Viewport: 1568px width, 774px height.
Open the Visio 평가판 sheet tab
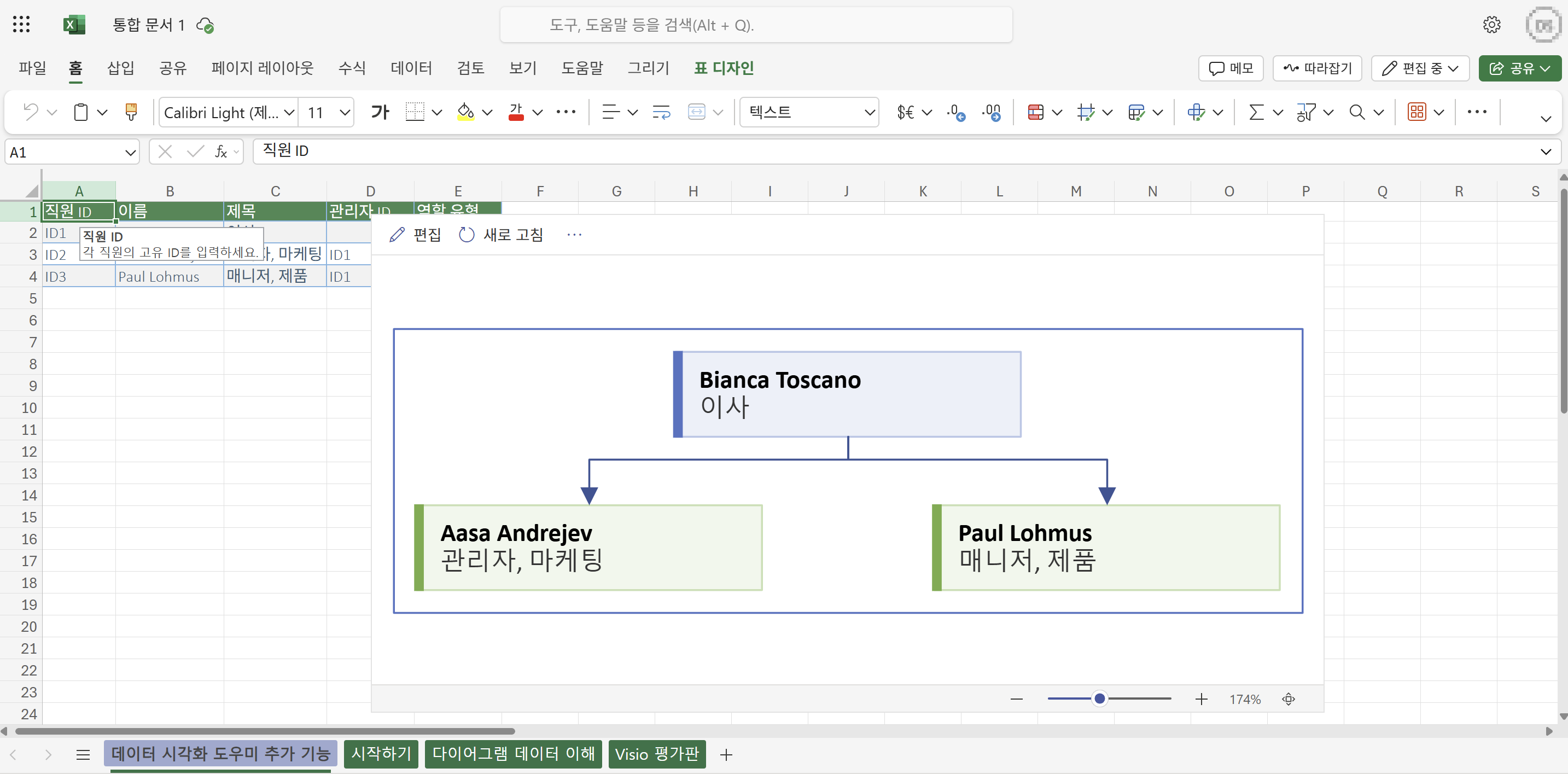pos(657,754)
